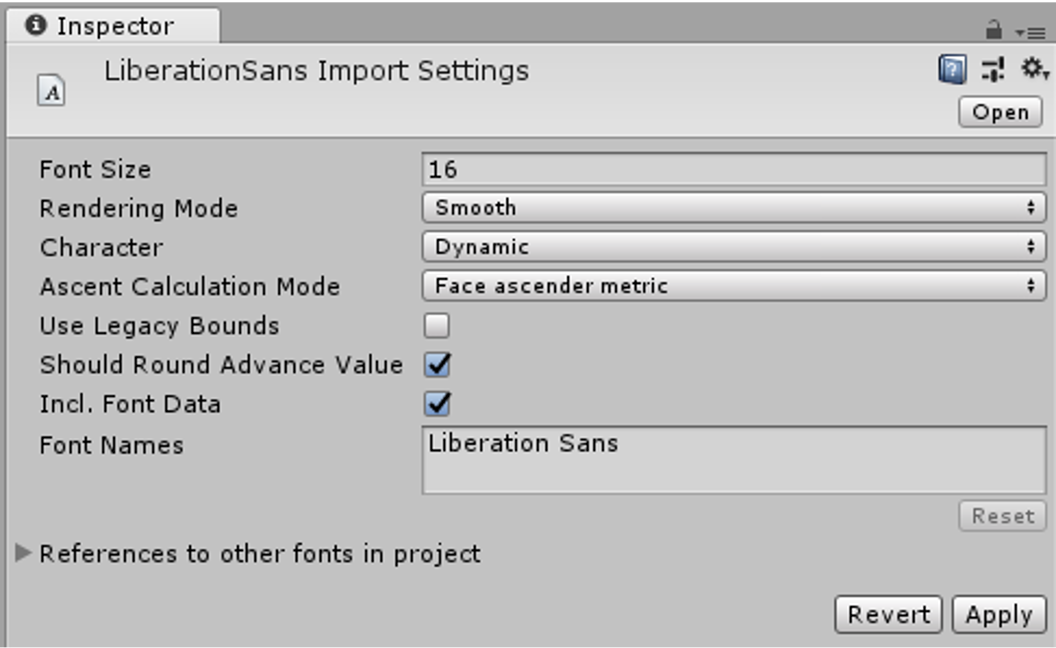Click the preset sliders icon
This screenshot has height=648, width=1056.
(993, 69)
